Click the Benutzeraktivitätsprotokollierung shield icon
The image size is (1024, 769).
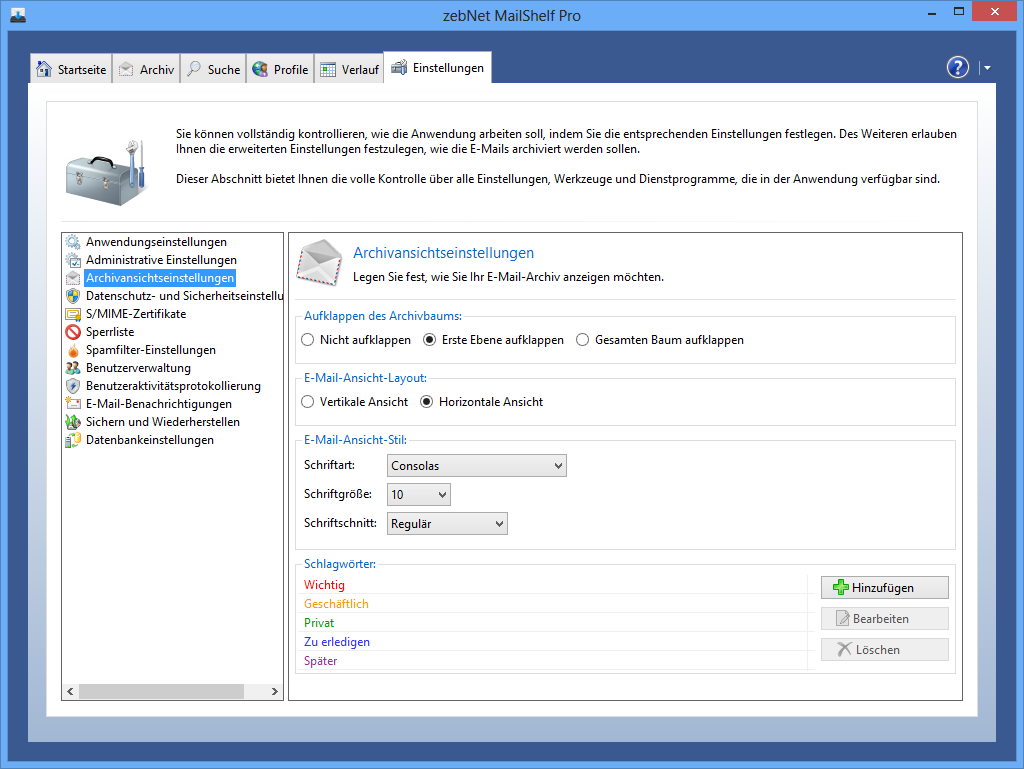pyautogui.click(x=73, y=386)
